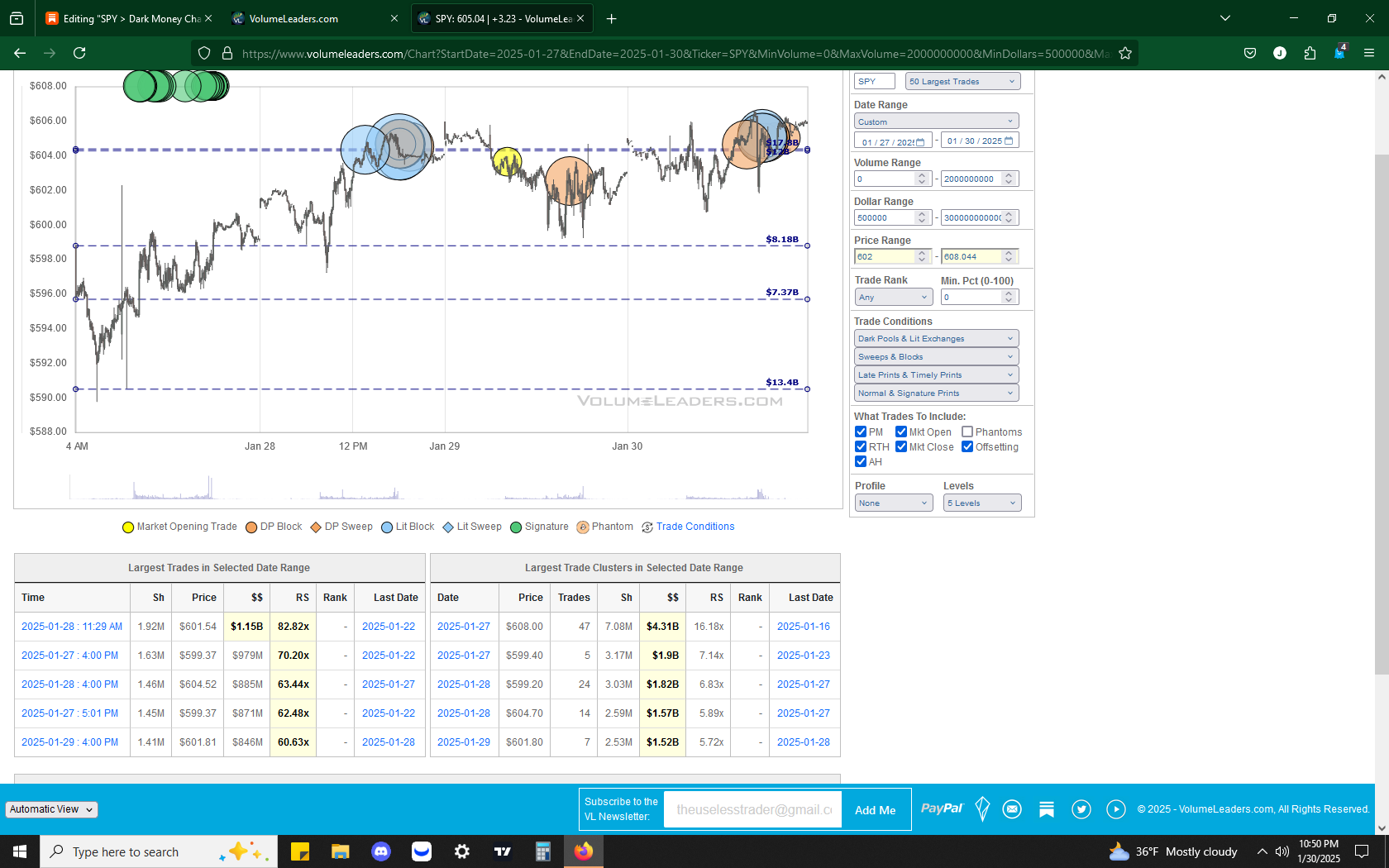
Task: Select the SPY 605.04 chart tab
Action: (503, 18)
